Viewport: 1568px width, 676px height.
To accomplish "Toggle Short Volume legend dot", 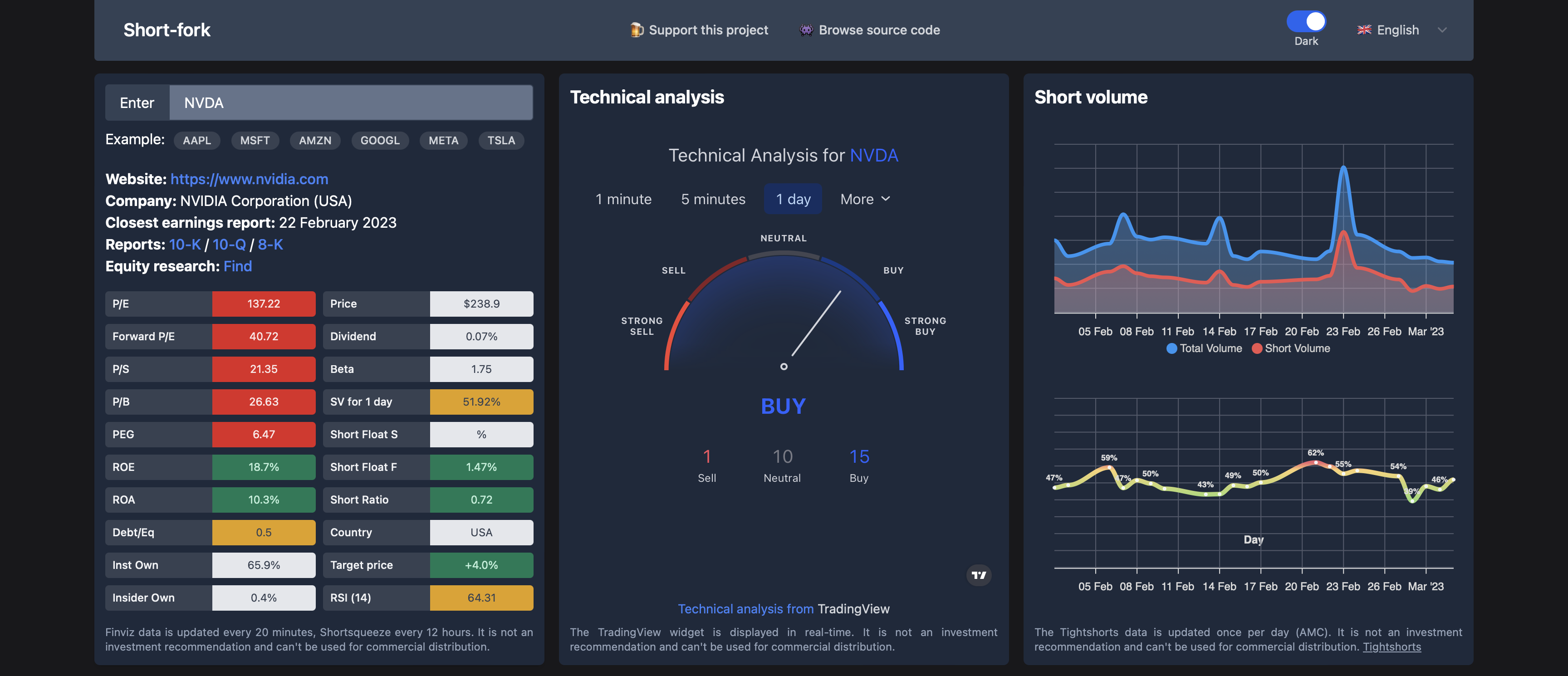I will tap(1256, 348).
